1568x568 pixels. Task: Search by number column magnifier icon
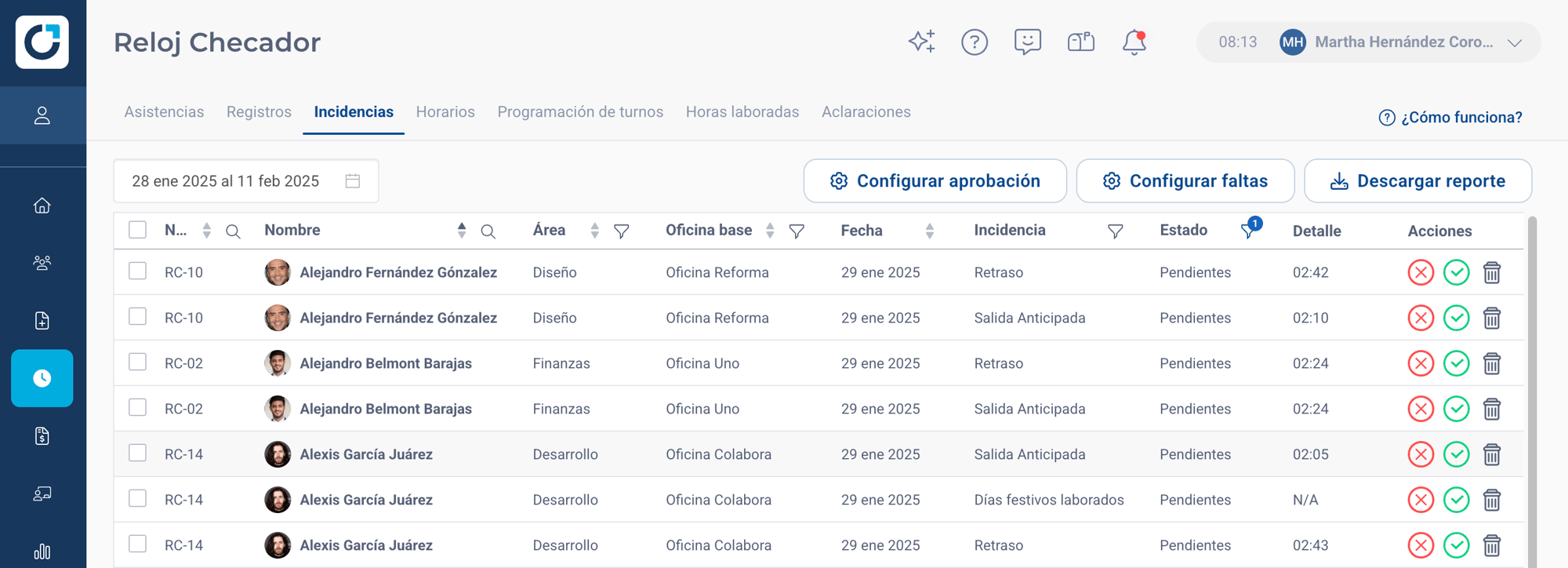(233, 231)
